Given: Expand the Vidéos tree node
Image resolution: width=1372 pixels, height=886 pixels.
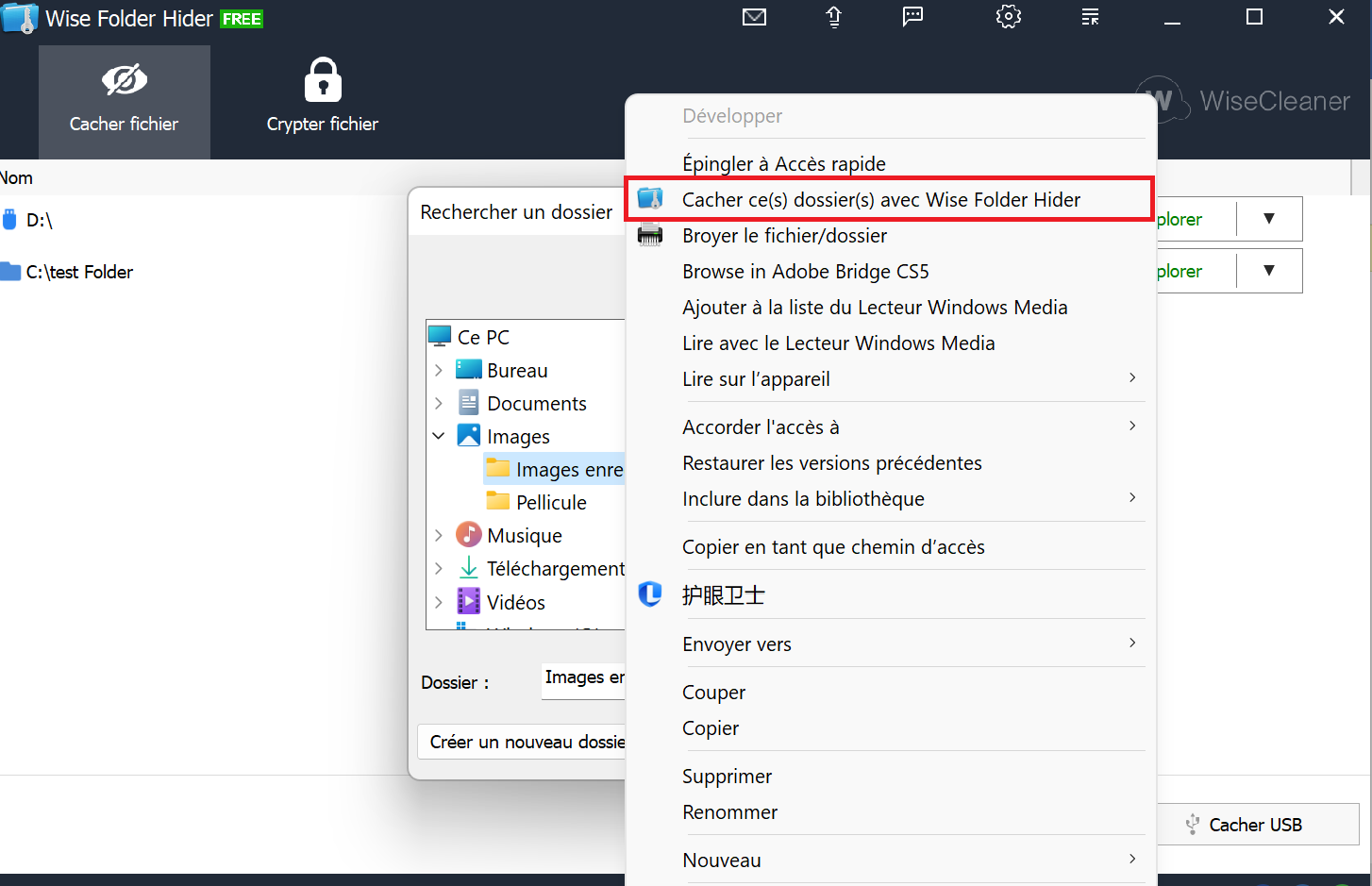Looking at the screenshot, I should tap(439, 602).
